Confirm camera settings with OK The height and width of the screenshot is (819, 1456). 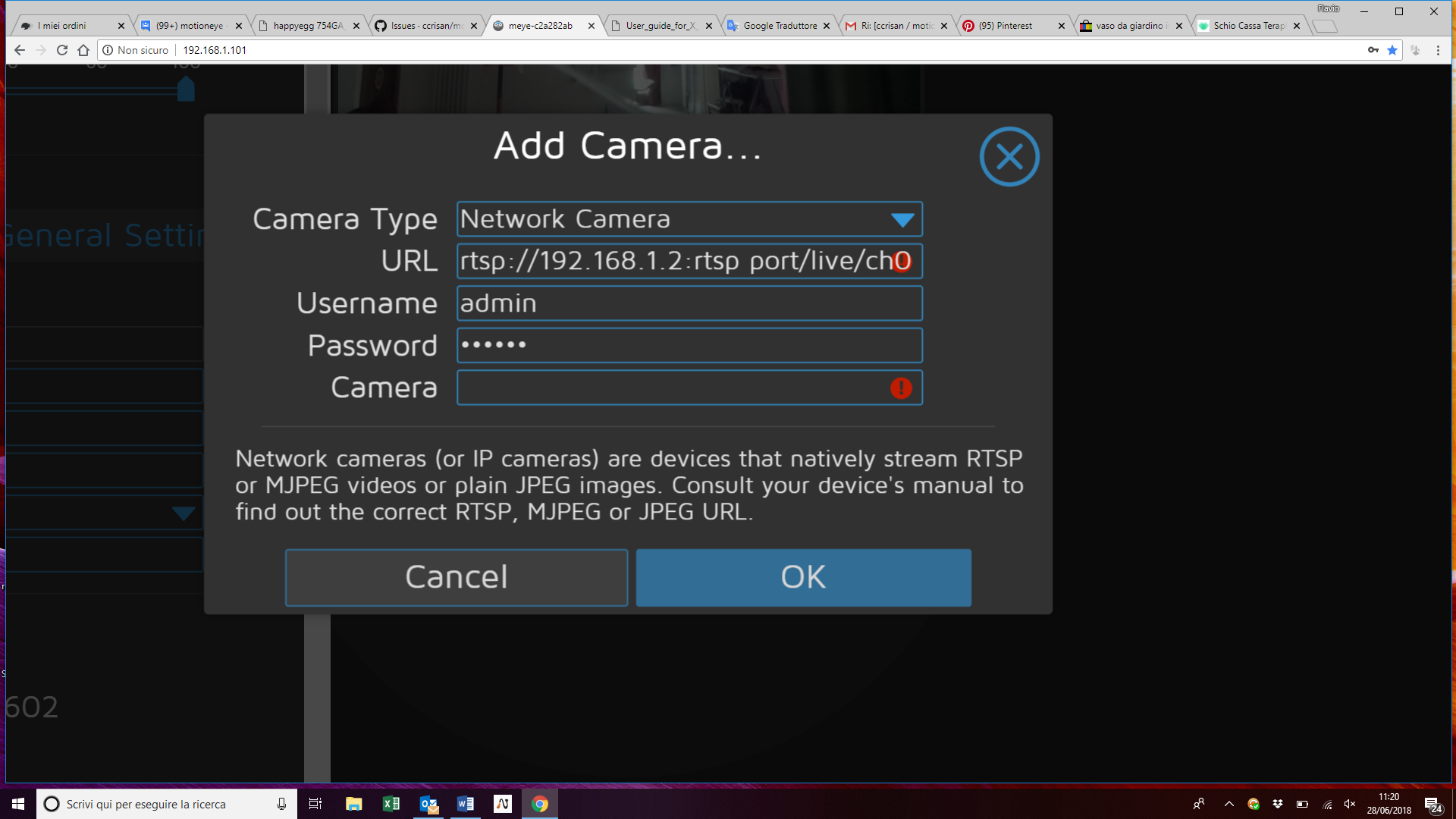click(802, 577)
